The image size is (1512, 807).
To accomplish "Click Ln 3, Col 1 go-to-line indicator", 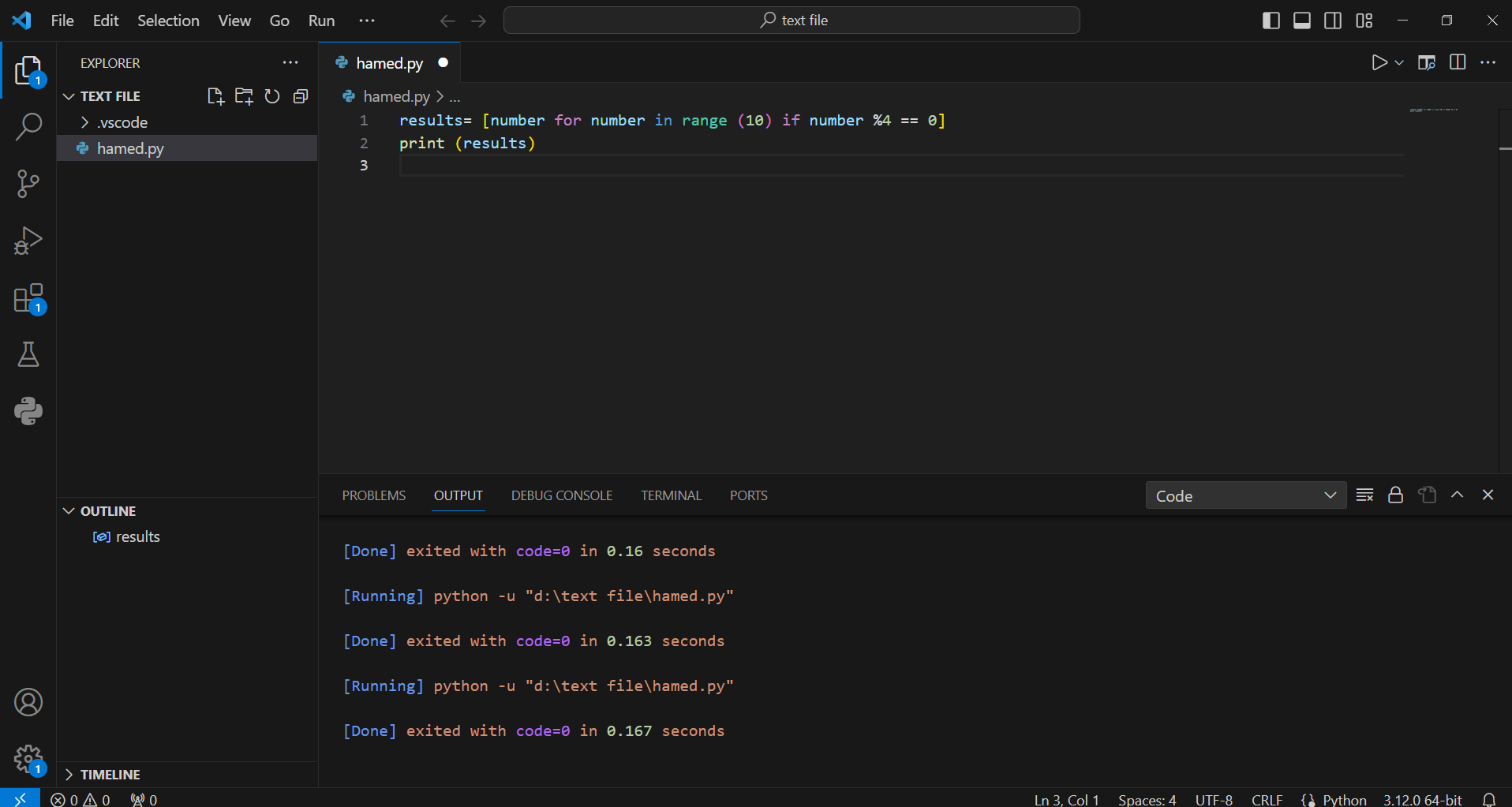I will [1066, 799].
